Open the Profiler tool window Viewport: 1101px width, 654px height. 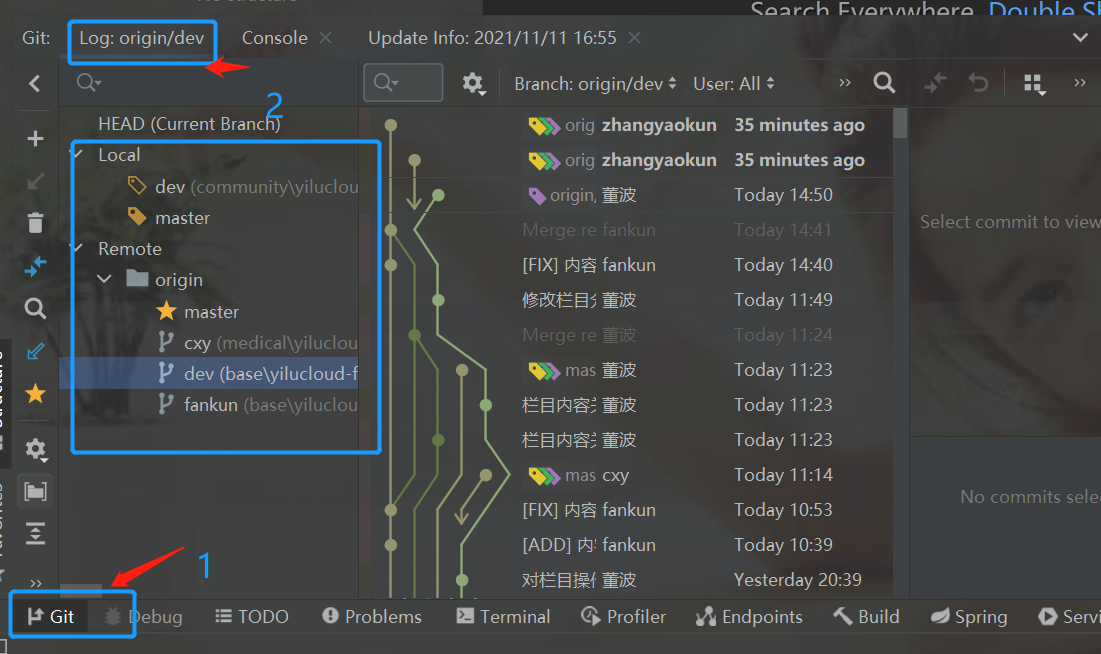click(x=623, y=617)
